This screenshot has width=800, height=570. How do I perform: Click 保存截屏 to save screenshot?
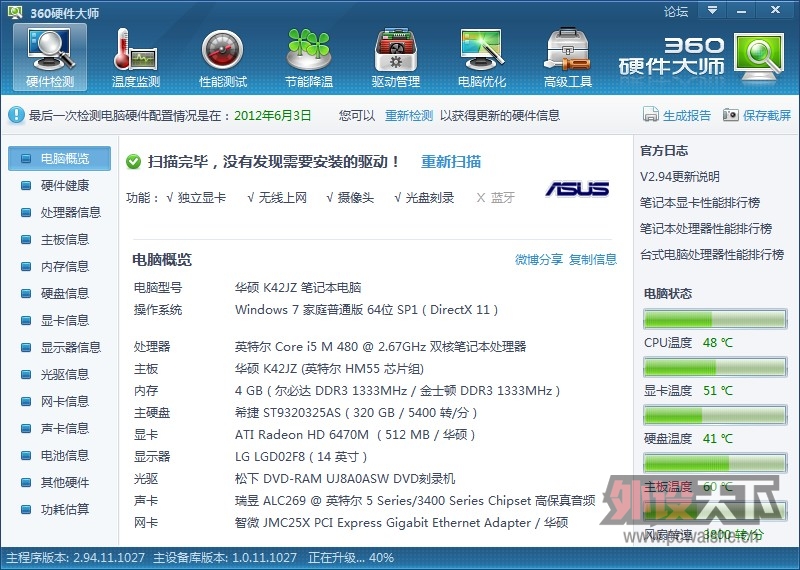coord(757,115)
